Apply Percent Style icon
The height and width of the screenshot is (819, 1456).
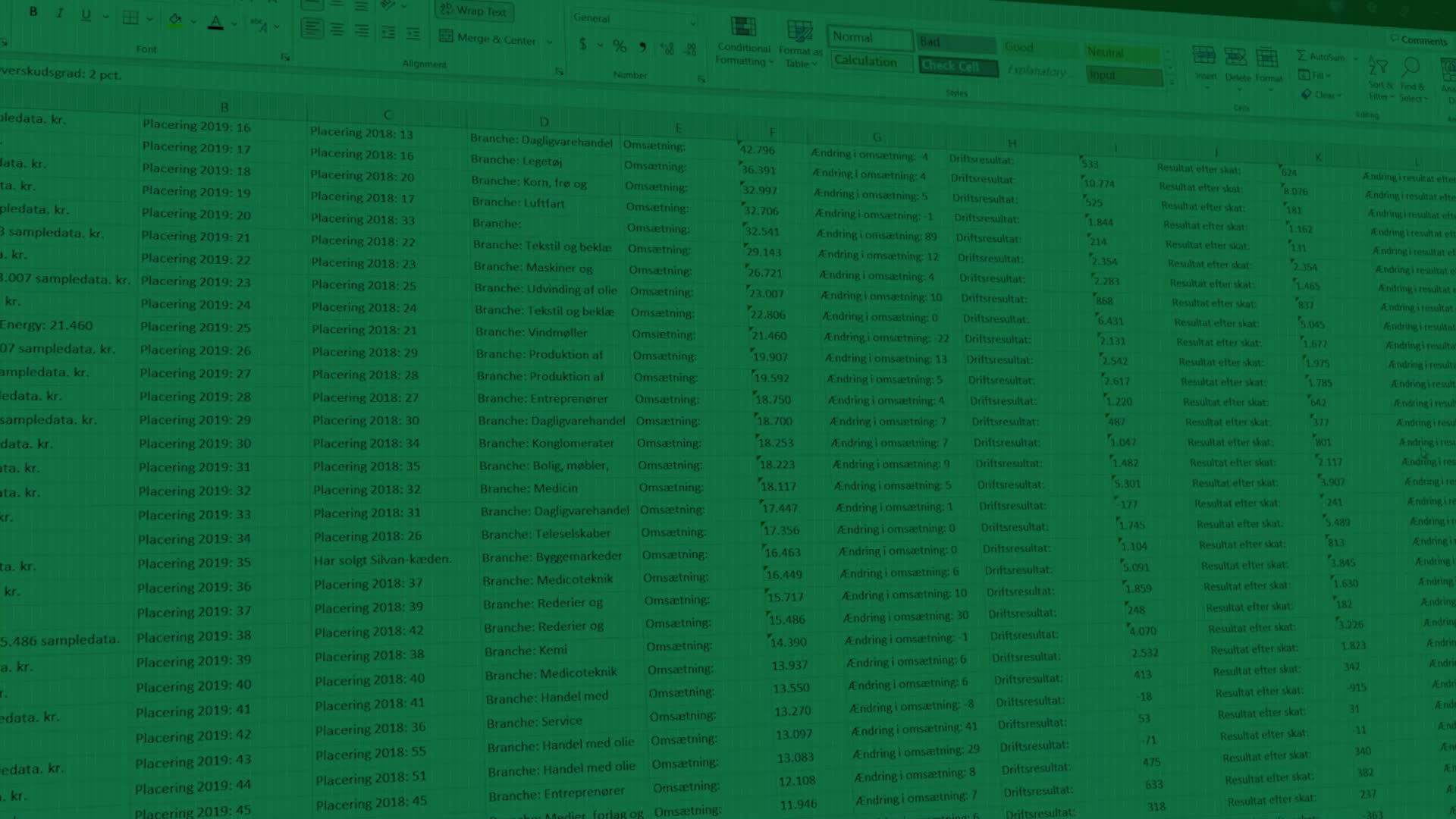620,46
